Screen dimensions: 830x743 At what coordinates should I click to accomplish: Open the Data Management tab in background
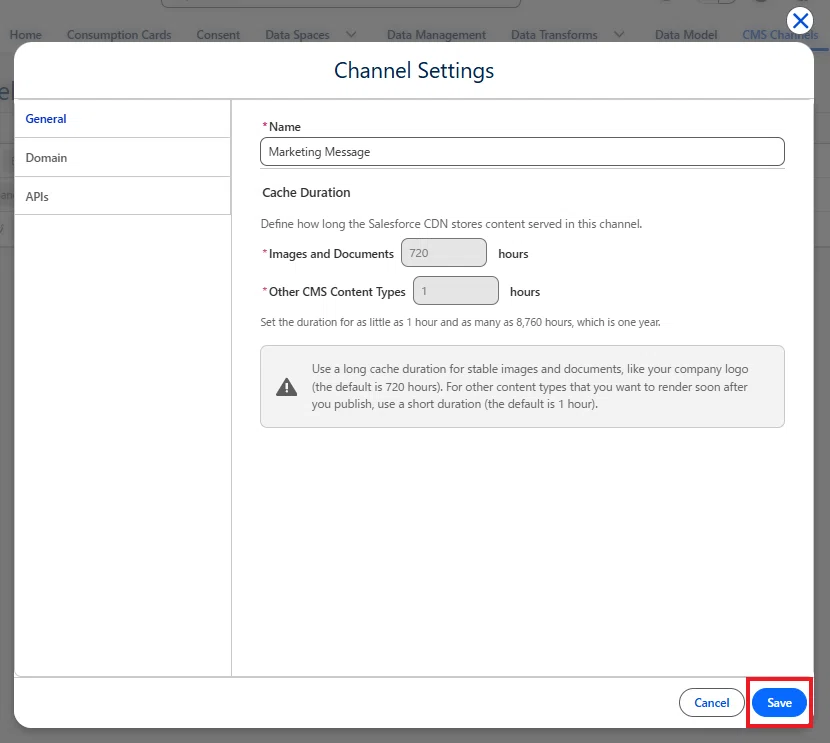point(436,35)
